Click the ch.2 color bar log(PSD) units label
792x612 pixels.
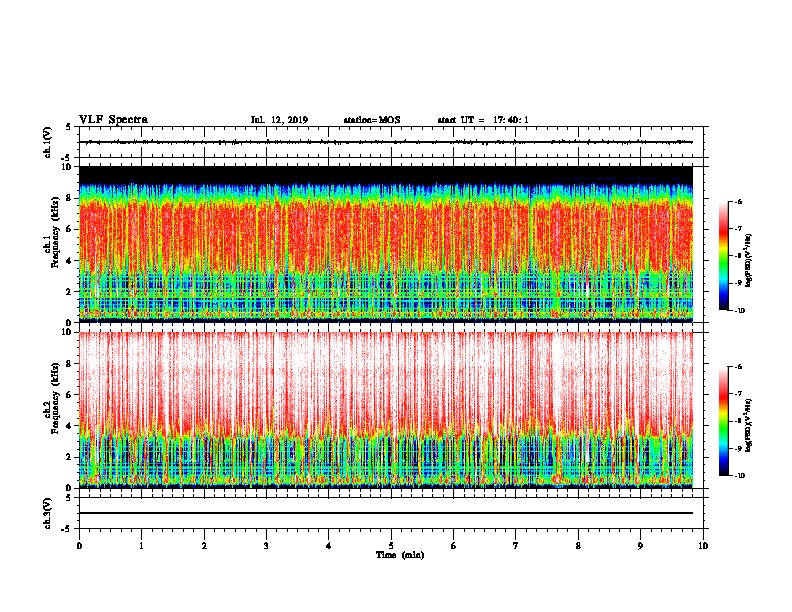pyautogui.click(x=749, y=426)
